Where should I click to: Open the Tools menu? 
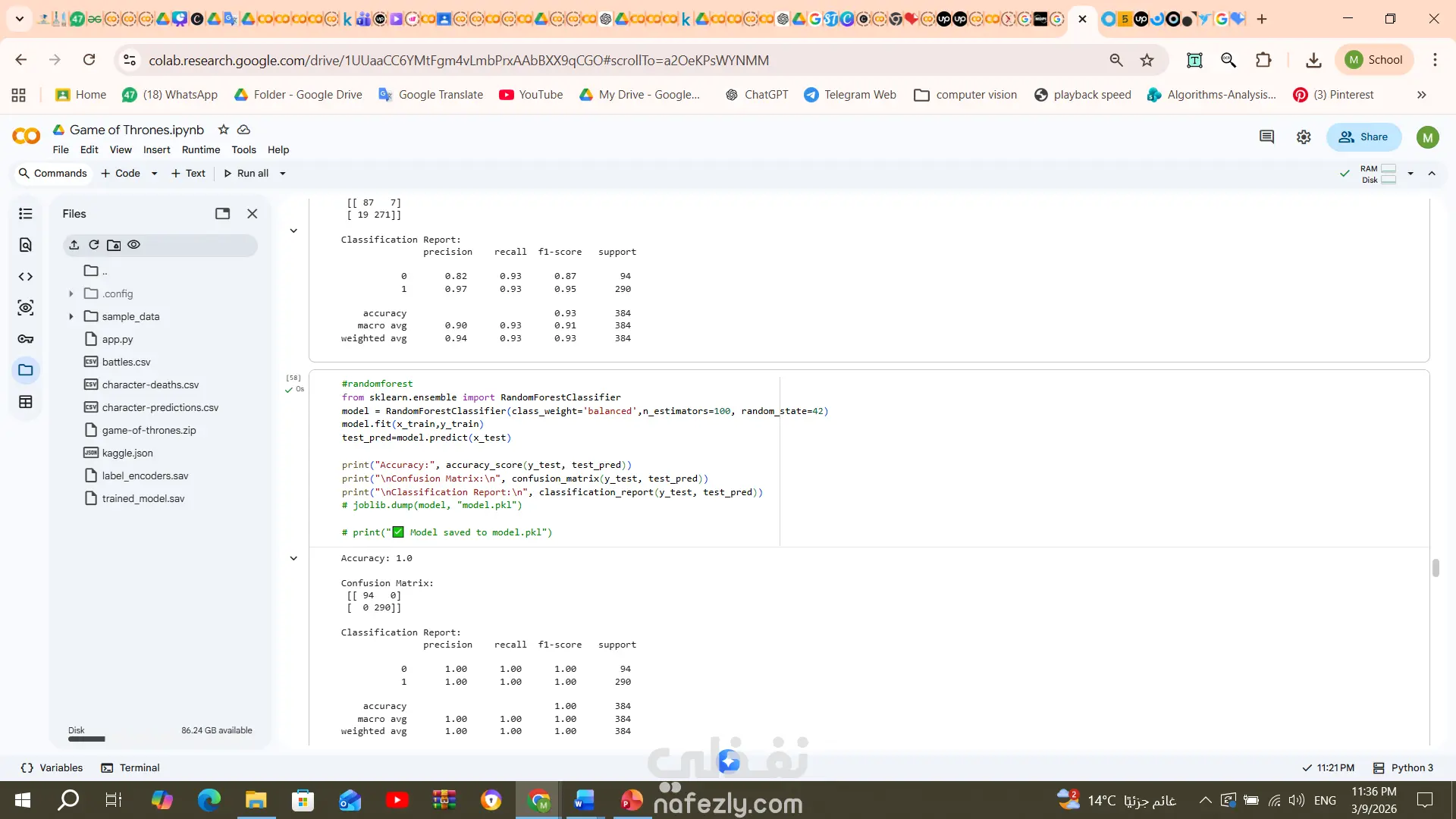click(x=243, y=150)
